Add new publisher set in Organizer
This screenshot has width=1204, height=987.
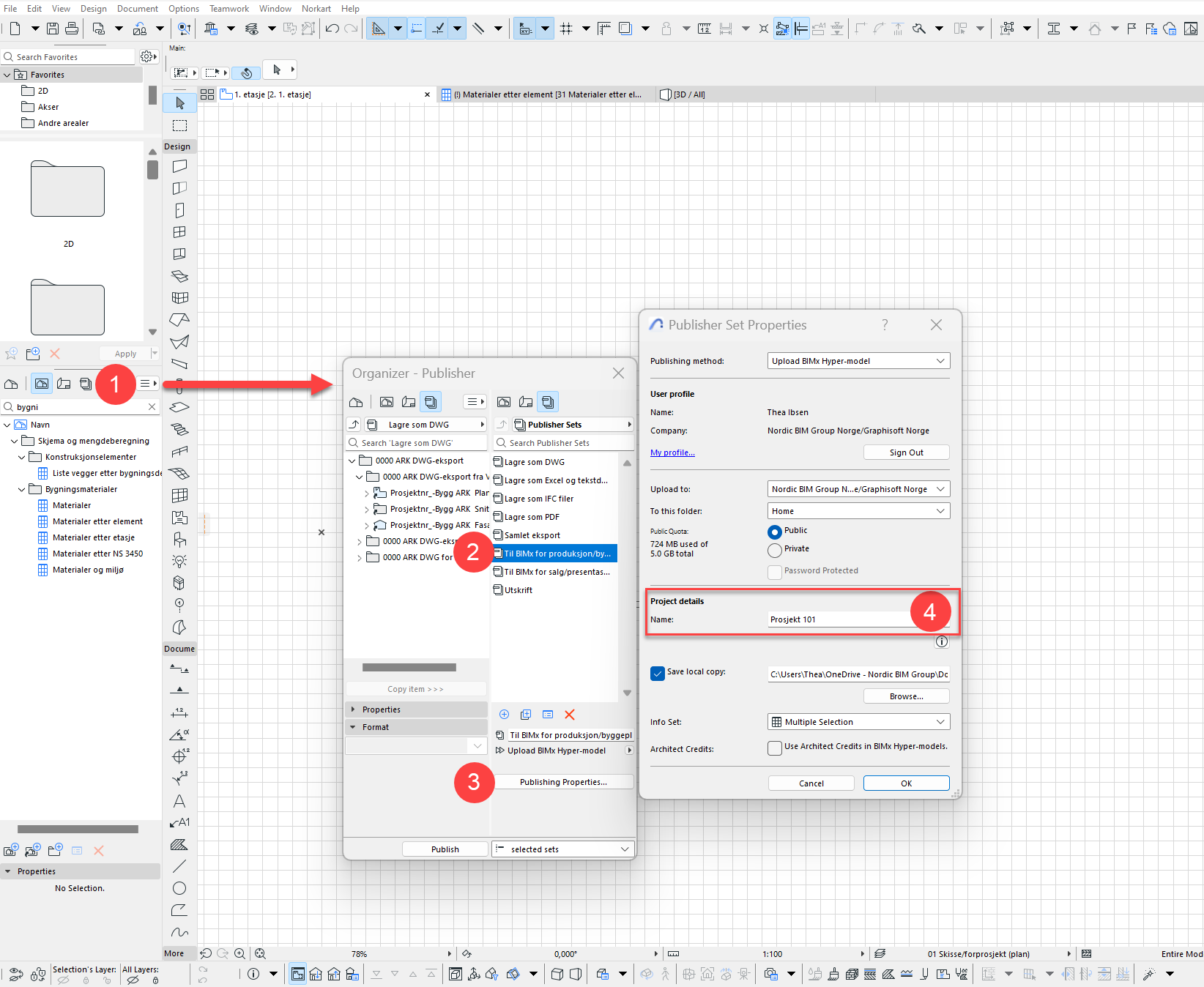[x=504, y=715]
